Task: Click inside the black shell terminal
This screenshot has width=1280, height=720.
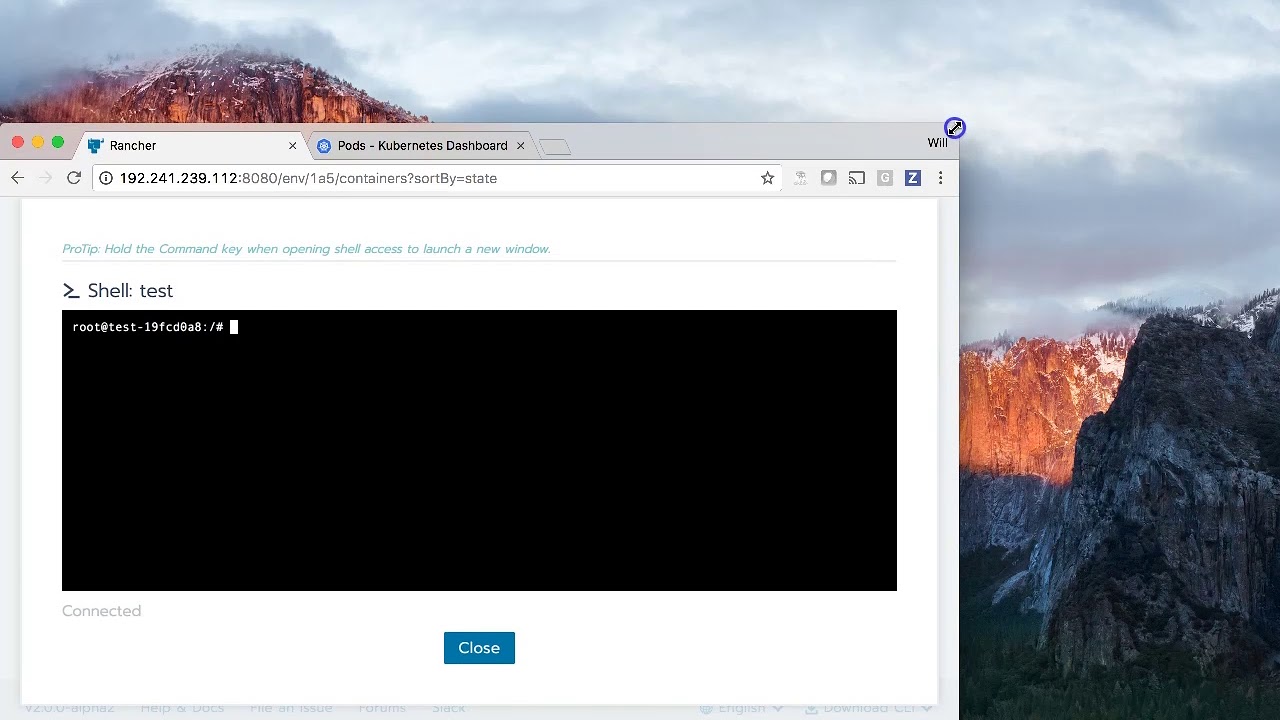Action: tap(479, 450)
